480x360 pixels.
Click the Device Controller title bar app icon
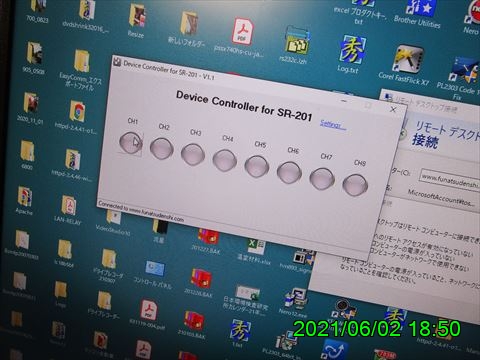[117, 61]
